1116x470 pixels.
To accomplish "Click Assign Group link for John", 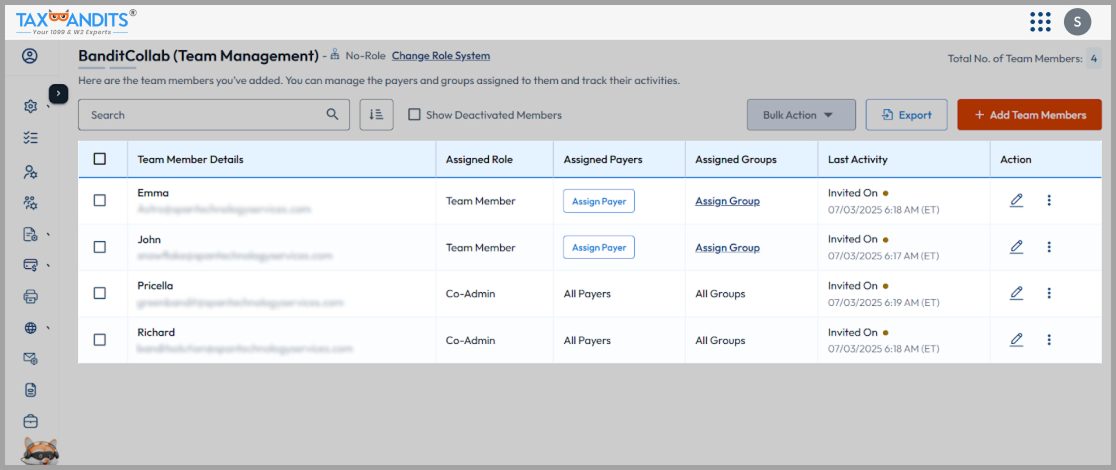I will [x=727, y=248].
